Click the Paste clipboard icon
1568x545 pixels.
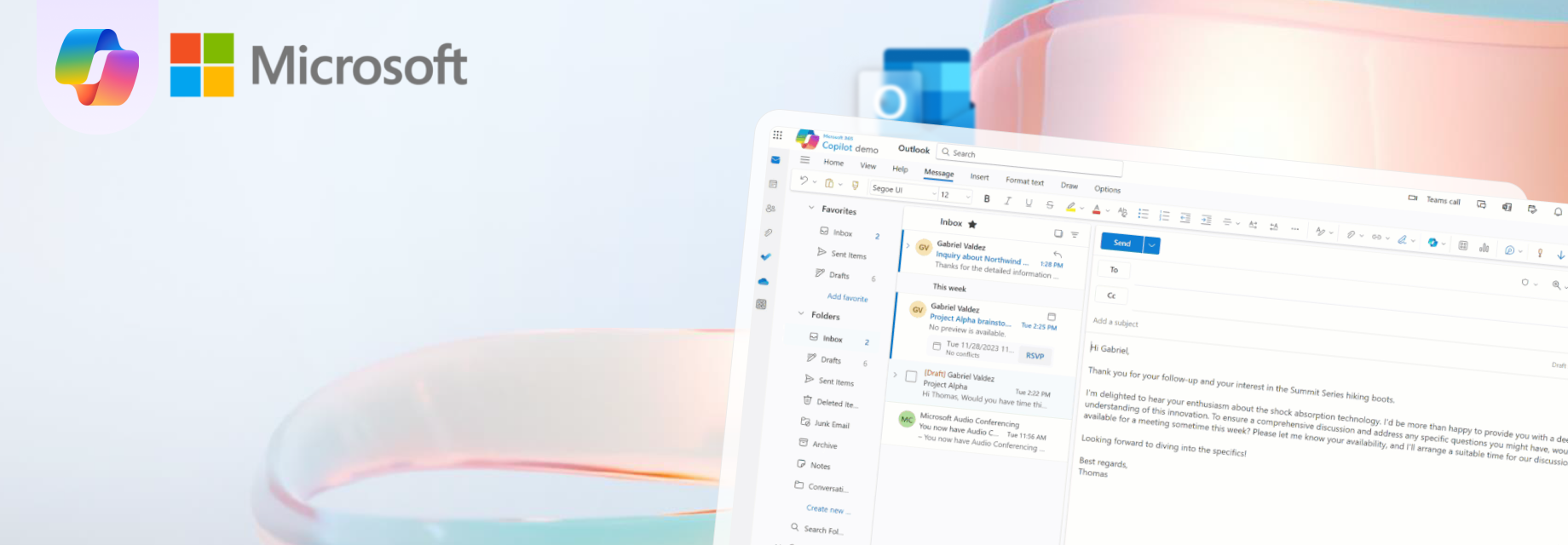click(x=829, y=183)
